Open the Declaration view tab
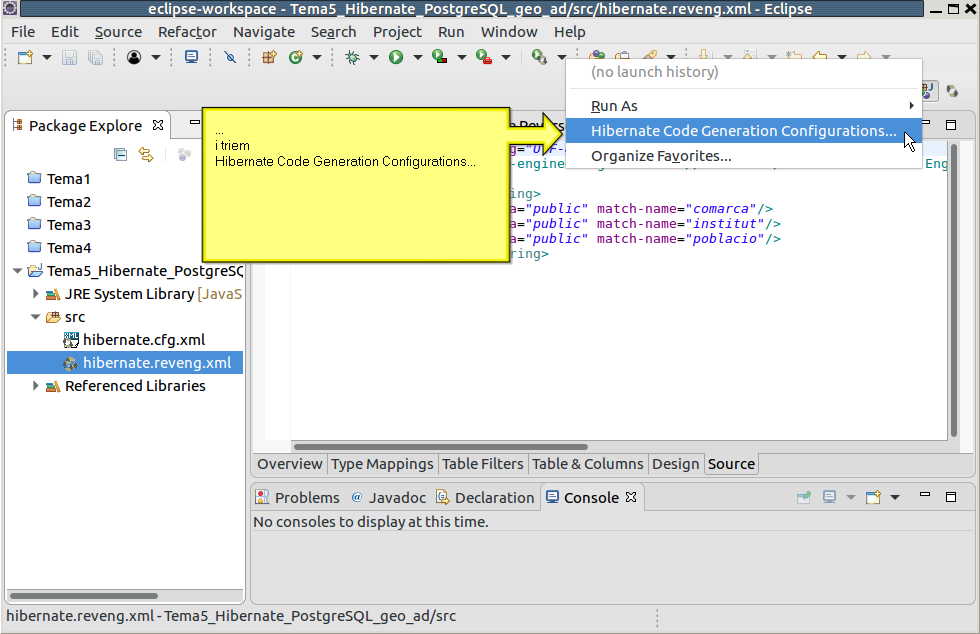Image resolution: width=980 pixels, height=634 pixels. tap(486, 498)
